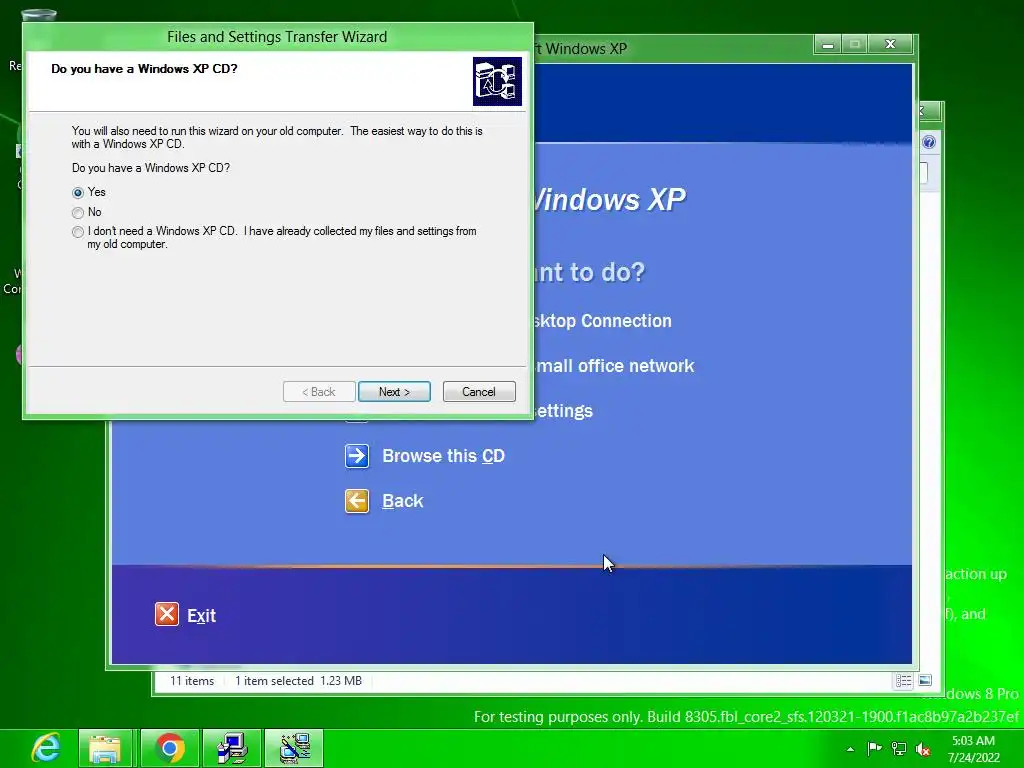Click the Explorer window help icon

tap(929, 142)
